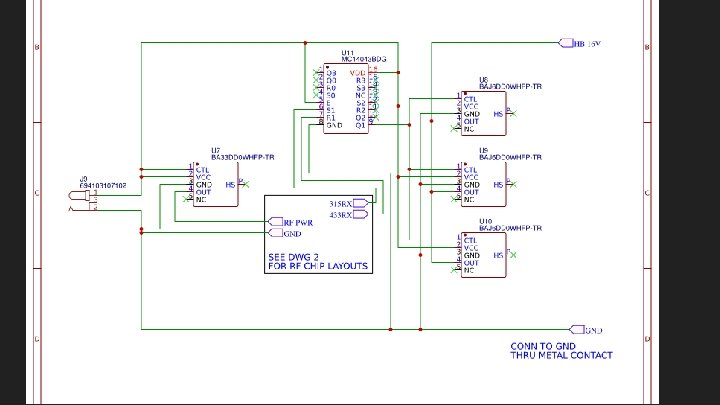Screen dimensions: 720x405
Task: Select the U8 regulator symbol body
Action: (x=484, y=113)
